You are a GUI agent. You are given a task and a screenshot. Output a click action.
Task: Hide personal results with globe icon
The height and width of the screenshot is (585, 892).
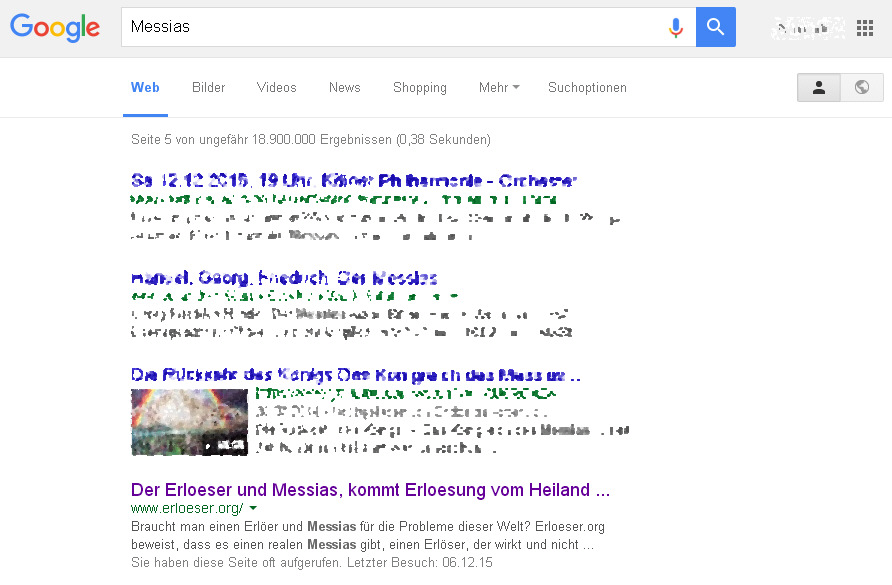tap(862, 88)
